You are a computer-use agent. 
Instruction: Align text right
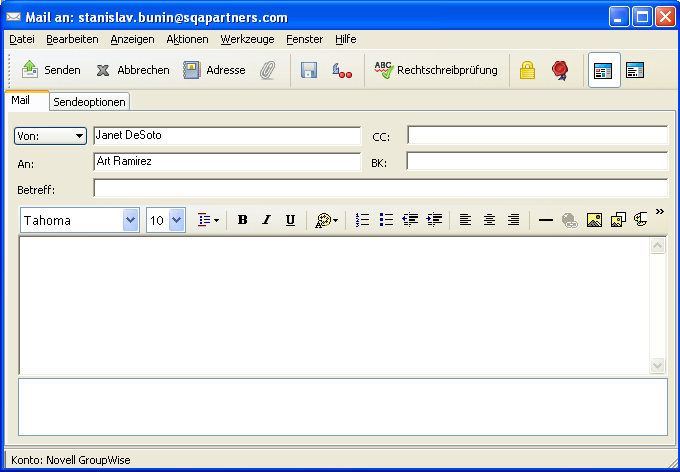click(513, 220)
